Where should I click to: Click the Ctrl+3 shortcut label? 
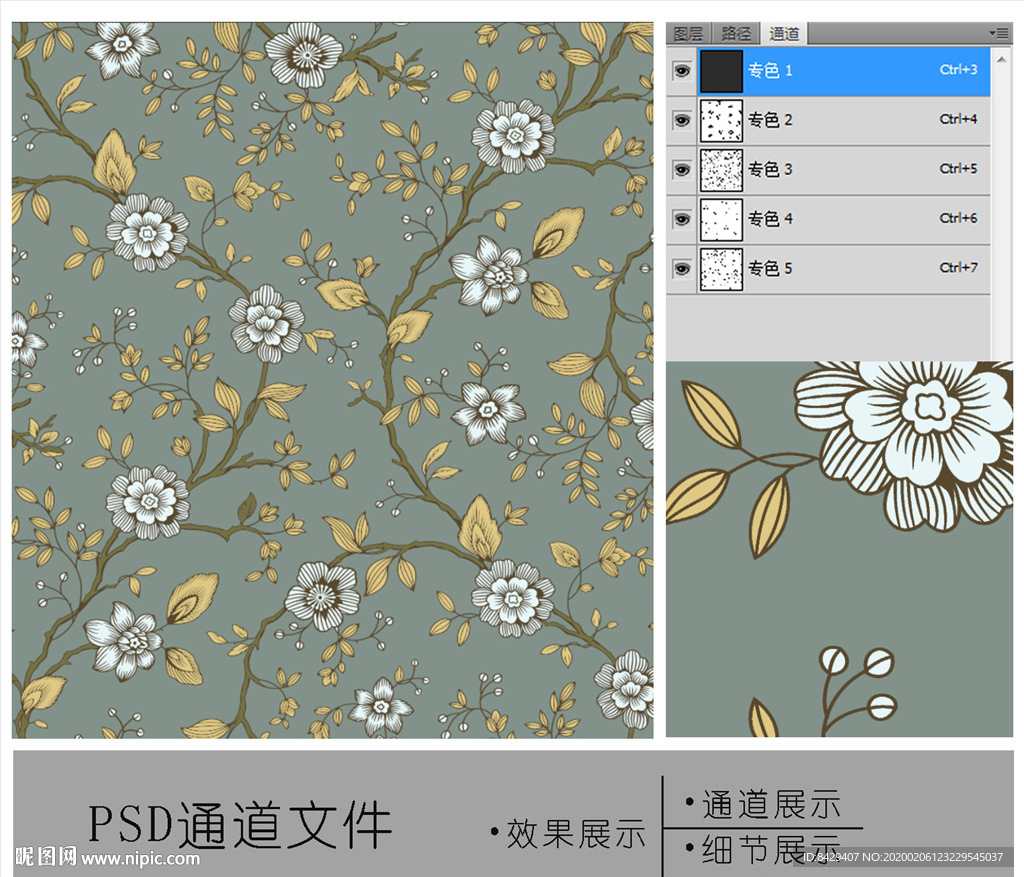click(x=958, y=69)
